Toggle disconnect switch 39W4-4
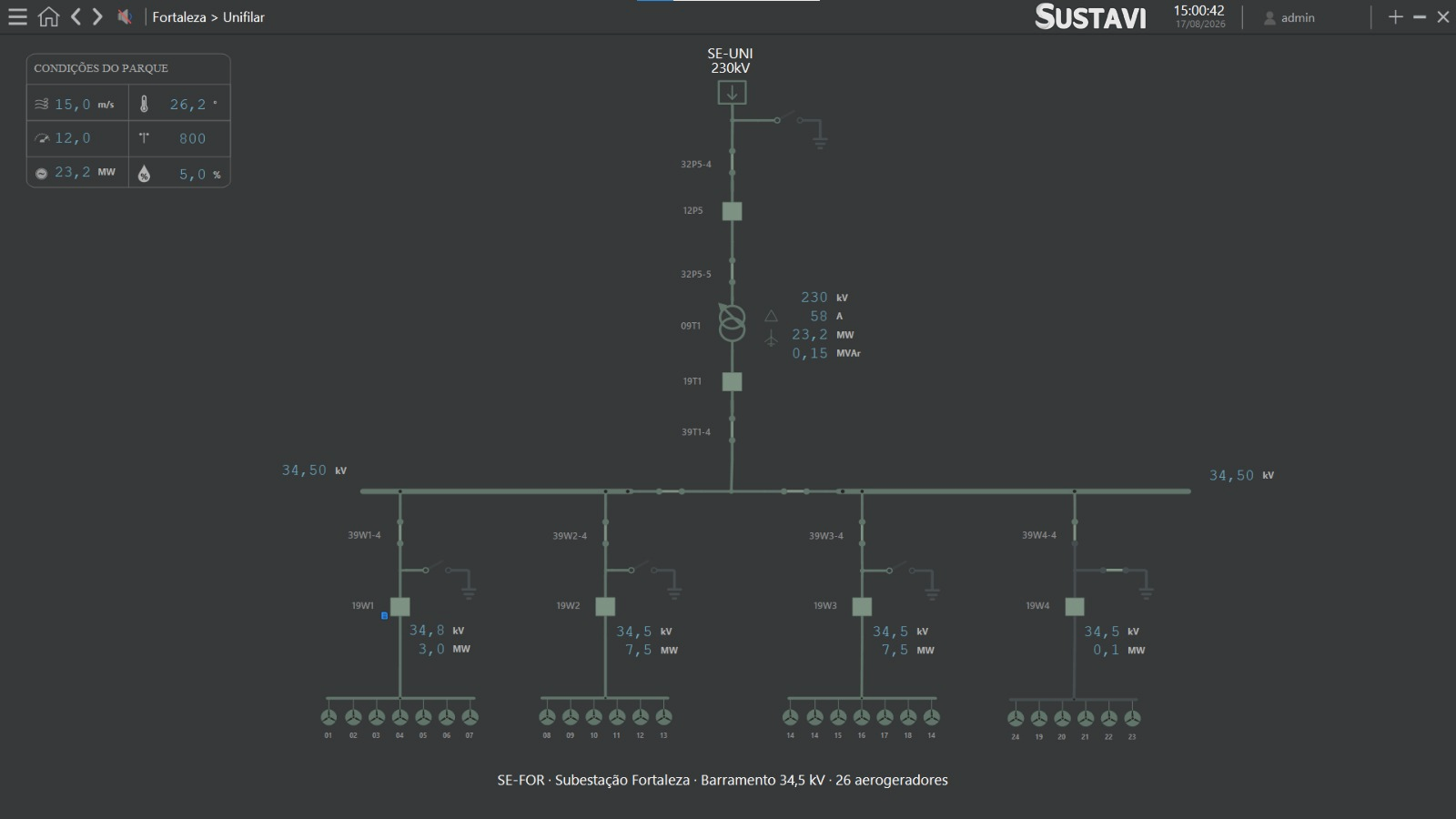The width and height of the screenshot is (1456, 819). pos(1075,534)
